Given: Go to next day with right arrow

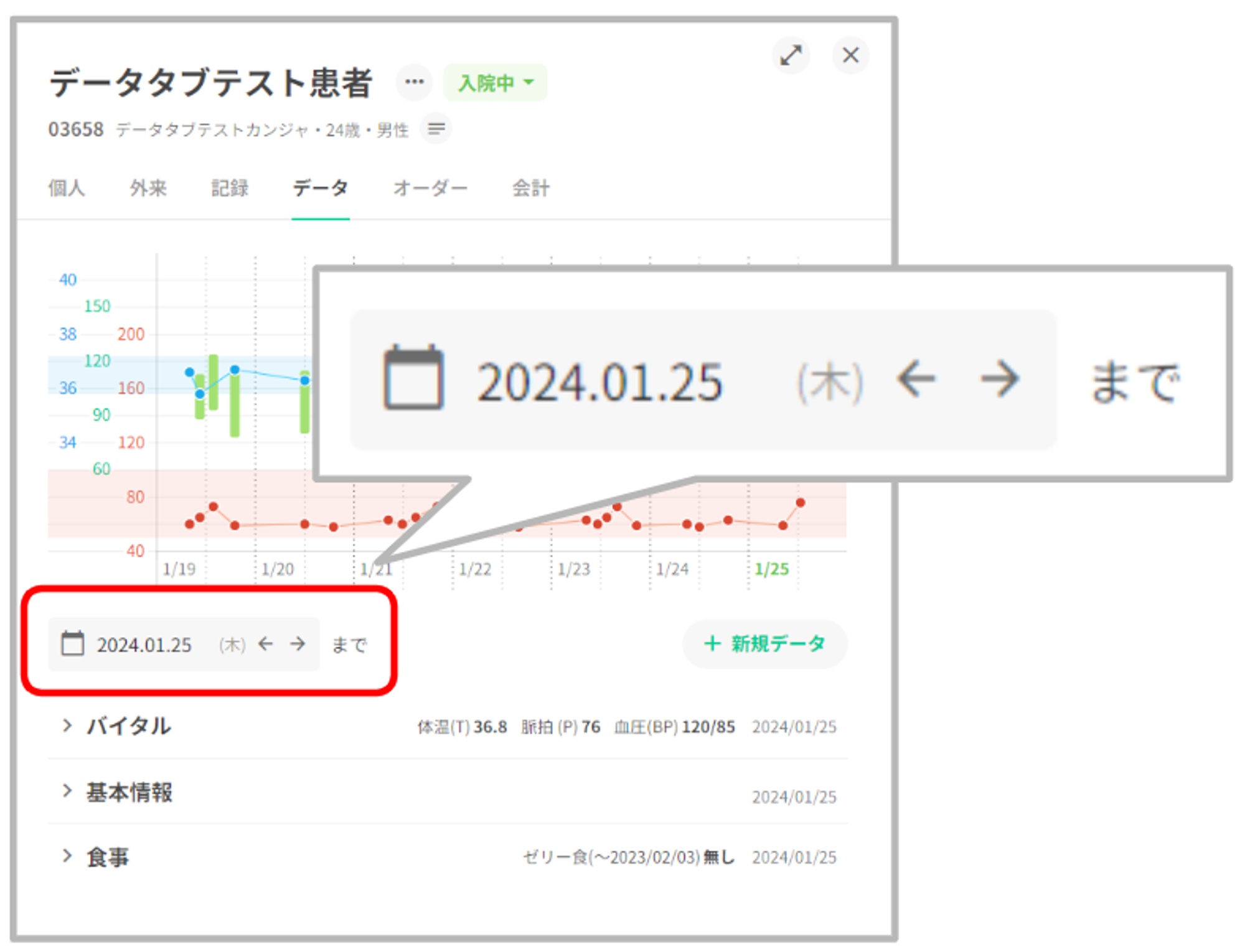Looking at the screenshot, I should tap(298, 644).
